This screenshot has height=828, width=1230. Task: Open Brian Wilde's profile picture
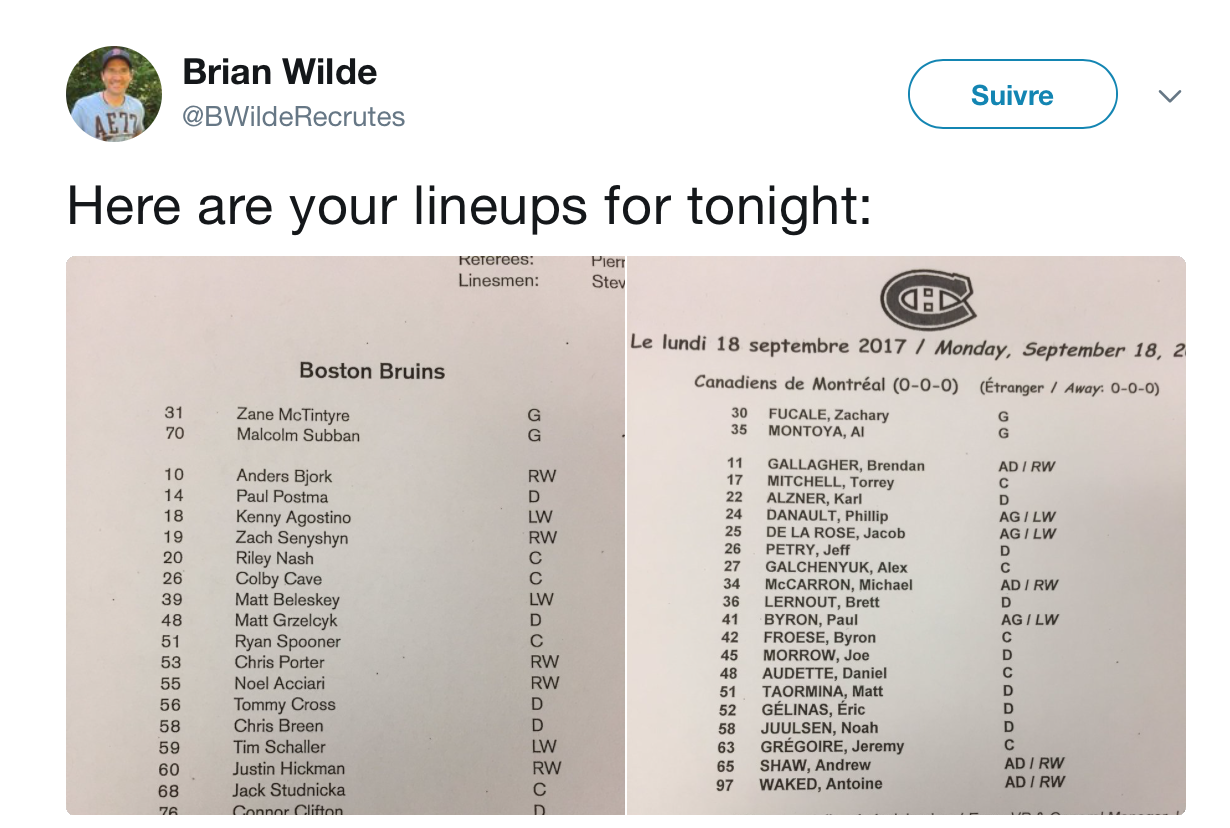pyautogui.click(x=114, y=94)
